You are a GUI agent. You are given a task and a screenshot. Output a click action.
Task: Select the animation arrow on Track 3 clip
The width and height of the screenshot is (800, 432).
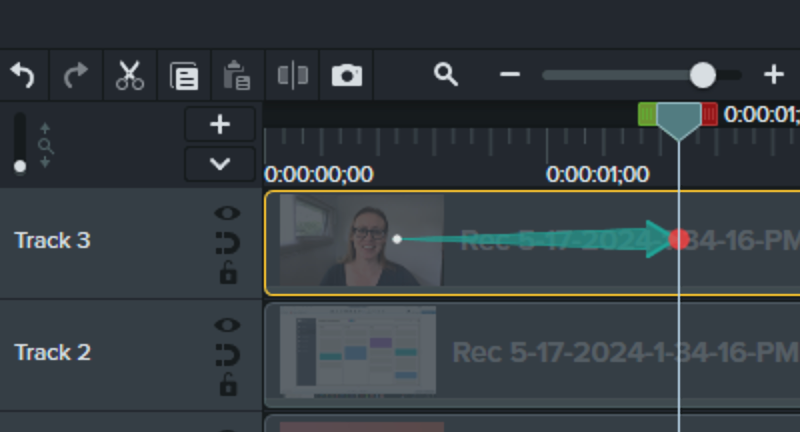pos(530,239)
